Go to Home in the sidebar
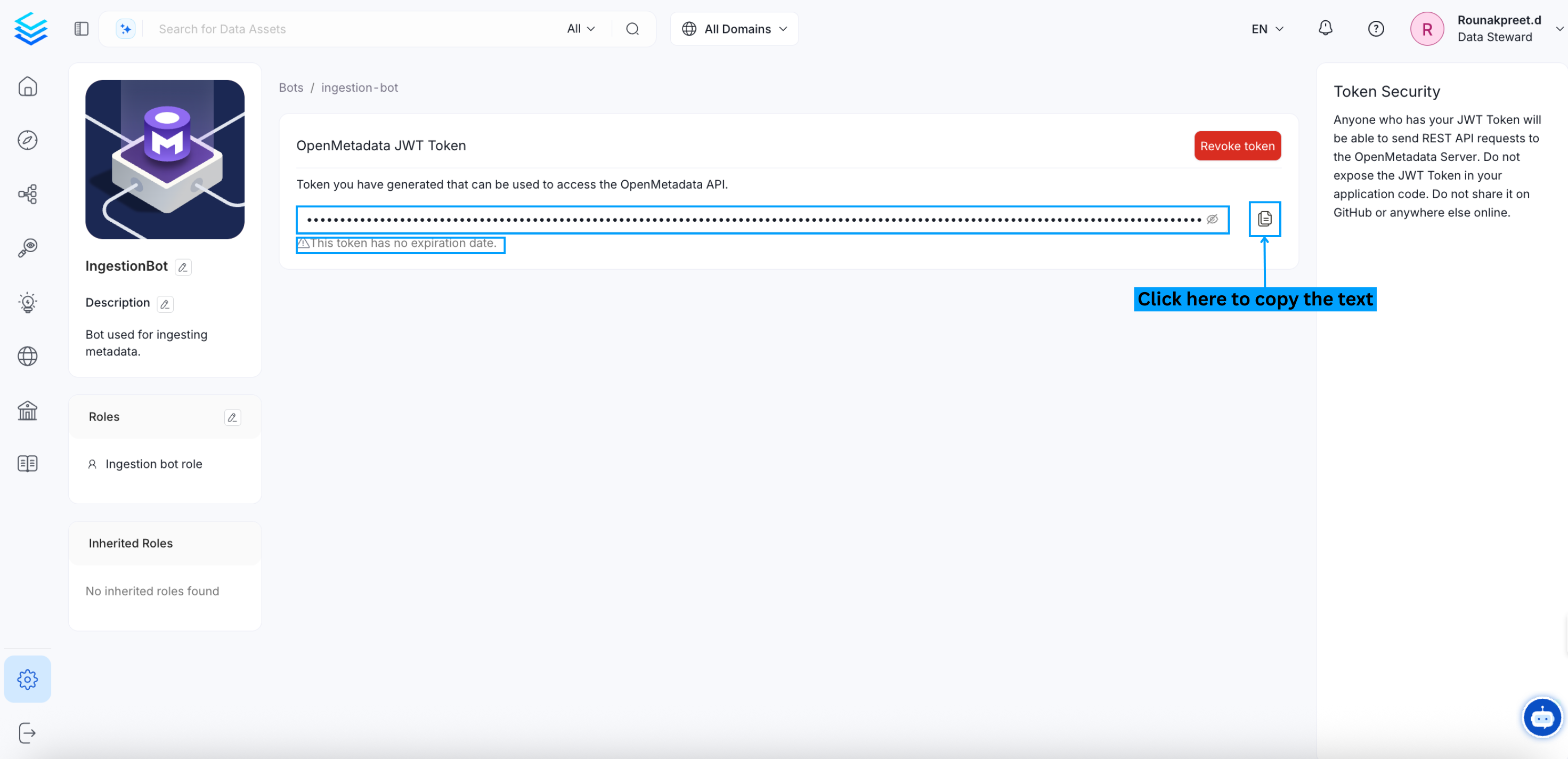 [27, 86]
